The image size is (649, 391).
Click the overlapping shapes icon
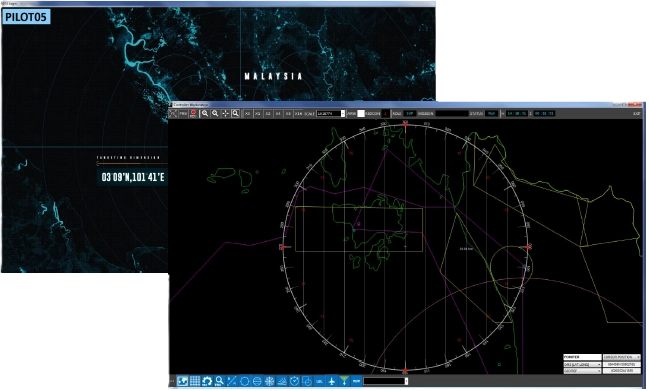pyautogui.click(x=307, y=381)
